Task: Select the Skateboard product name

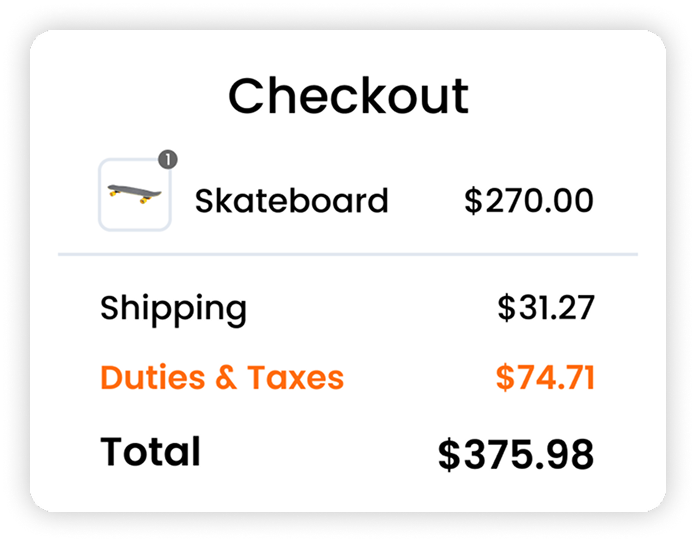Action: 291,201
